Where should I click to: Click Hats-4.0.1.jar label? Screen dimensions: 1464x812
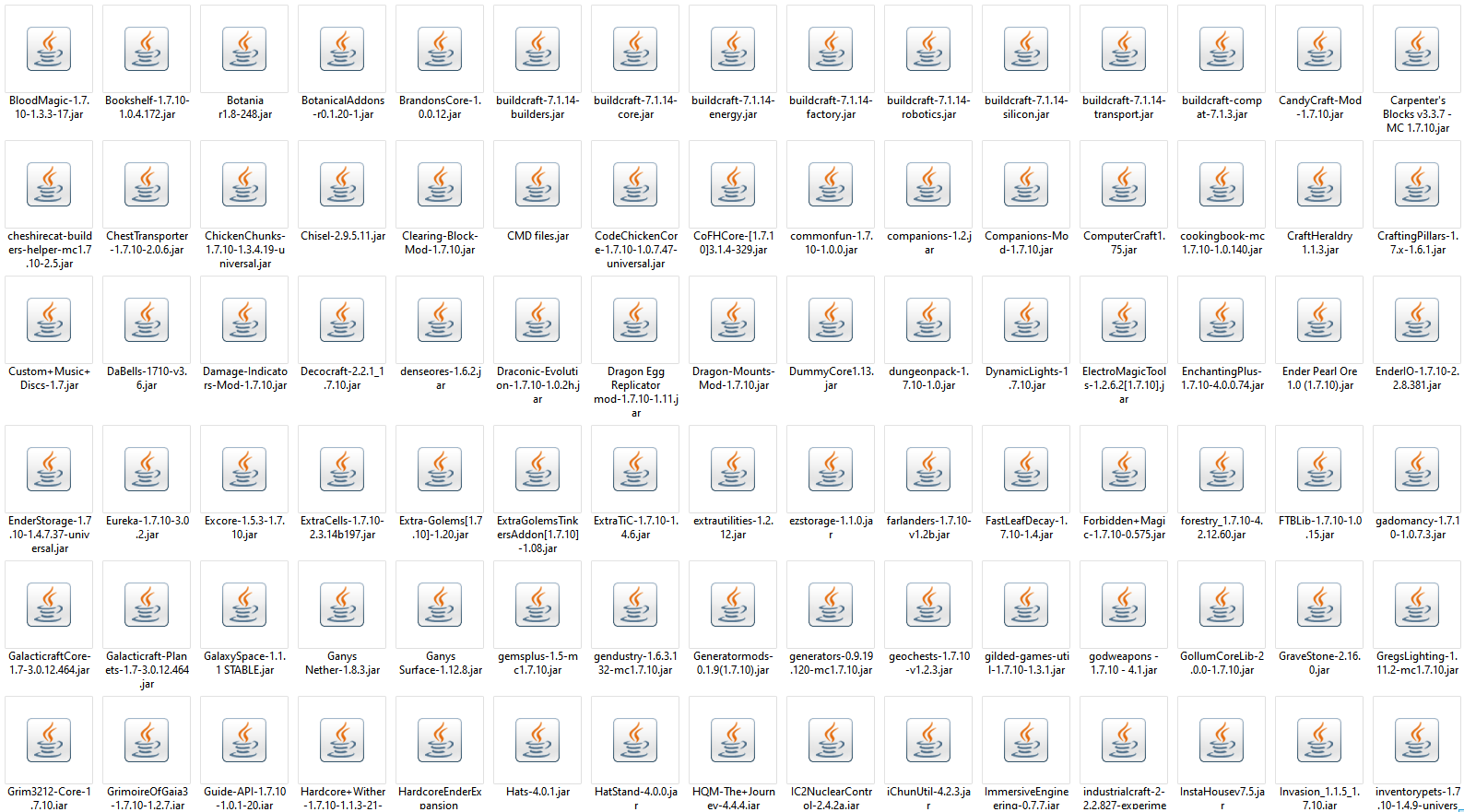(537, 792)
